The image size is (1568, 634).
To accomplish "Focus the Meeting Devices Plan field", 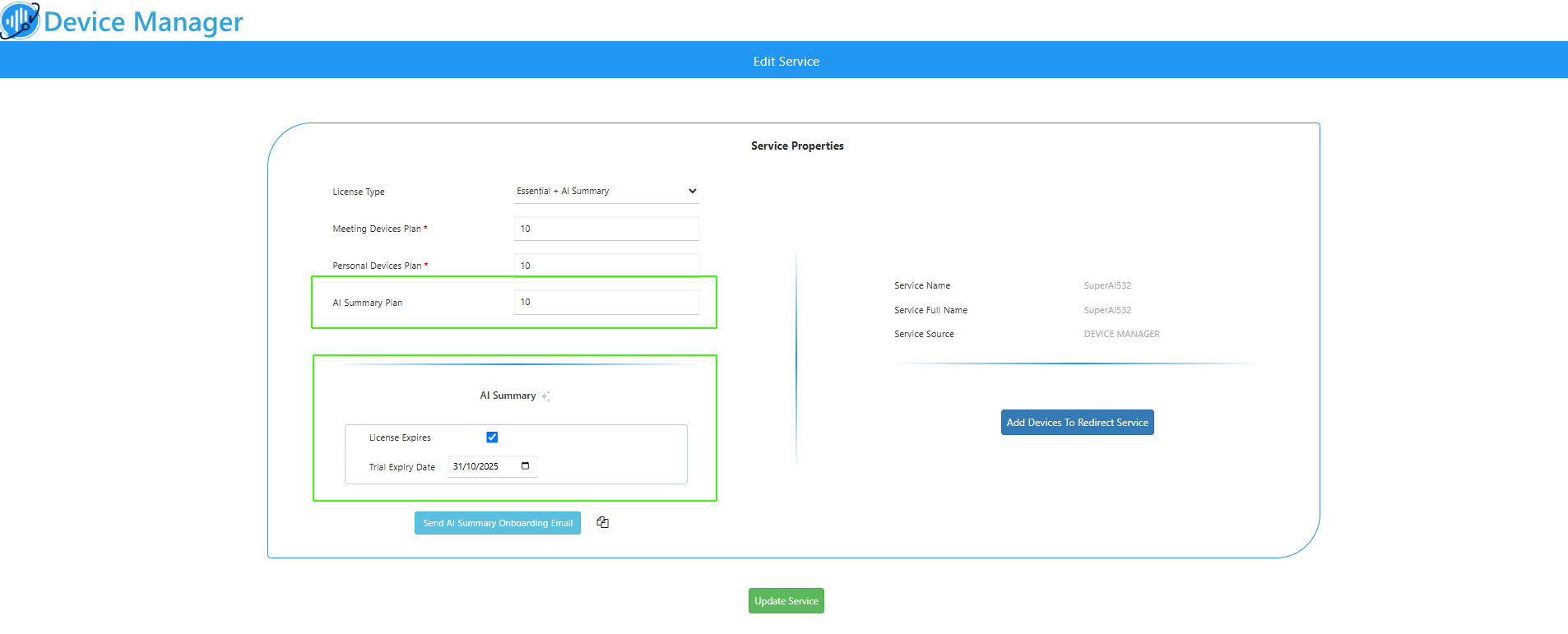I will pyautogui.click(x=606, y=229).
